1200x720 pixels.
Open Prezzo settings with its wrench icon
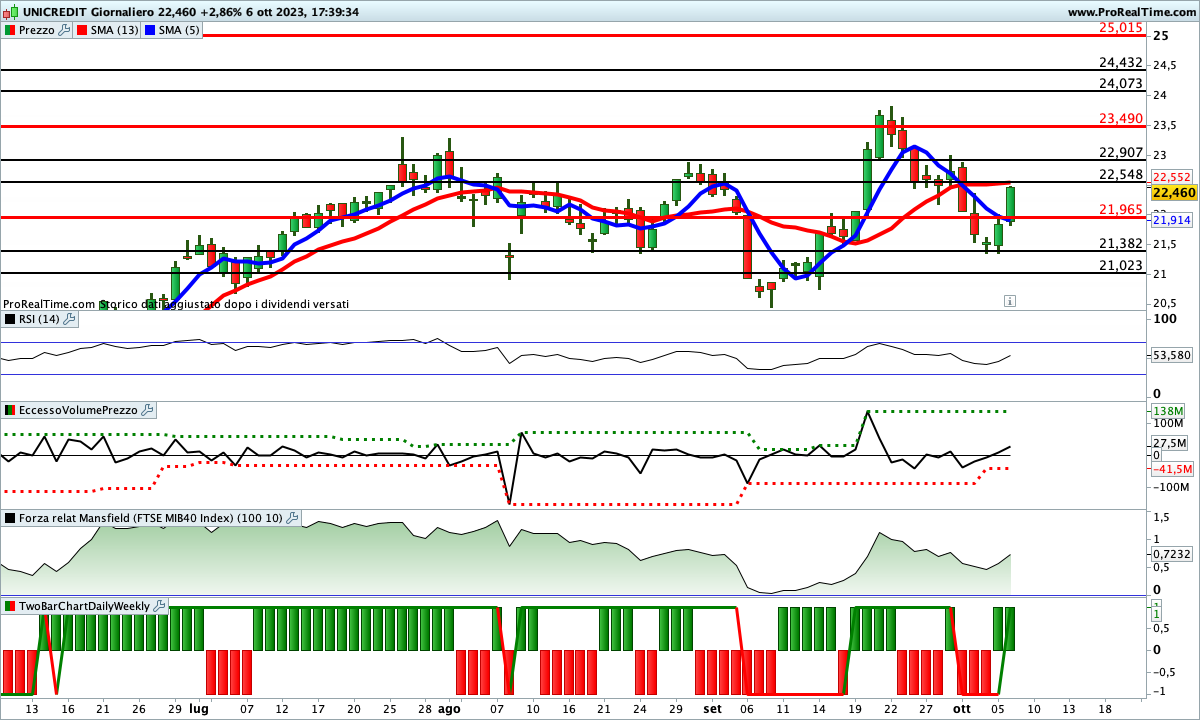[65, 30]
